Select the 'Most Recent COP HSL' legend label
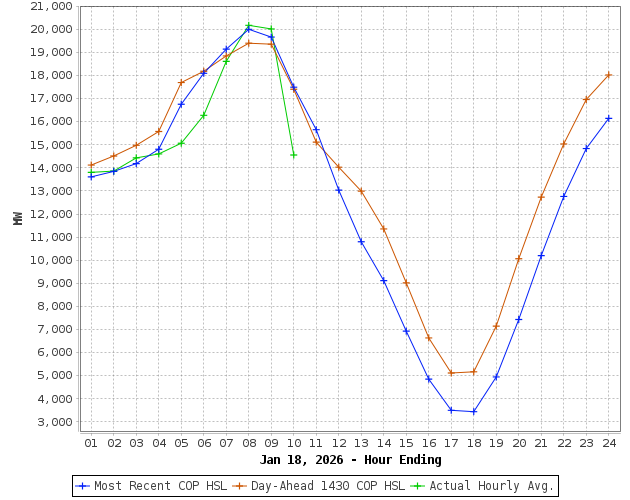 tap(160, 486)
